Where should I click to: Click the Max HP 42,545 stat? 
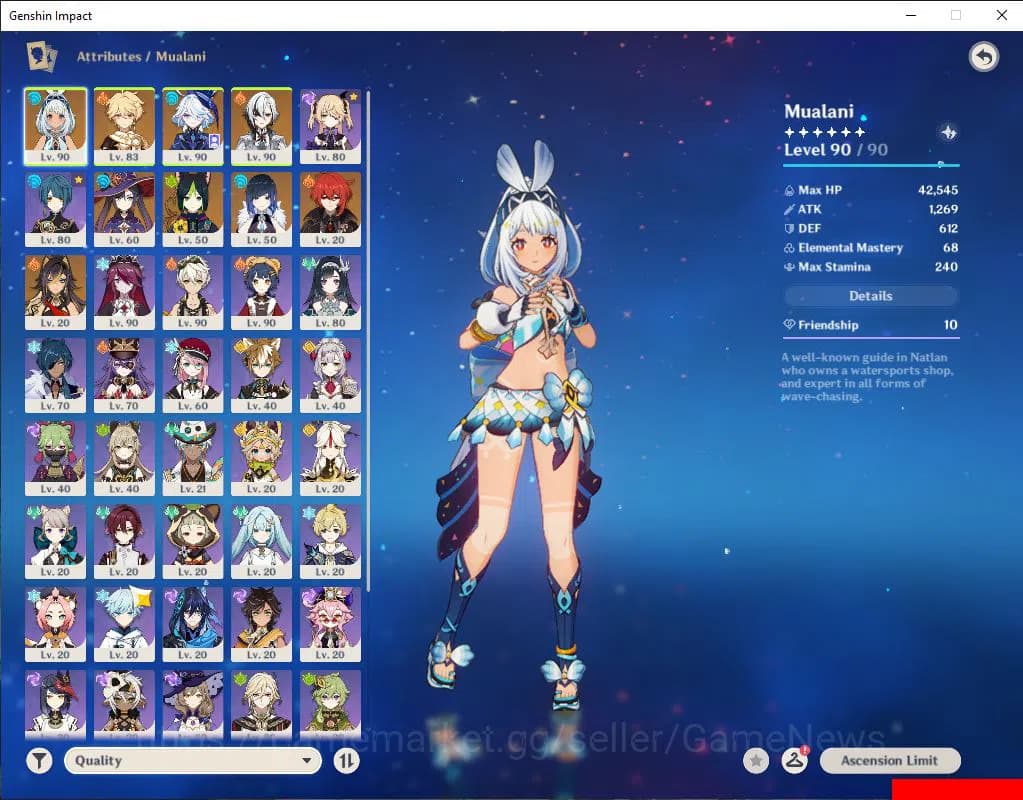[871, 190]
